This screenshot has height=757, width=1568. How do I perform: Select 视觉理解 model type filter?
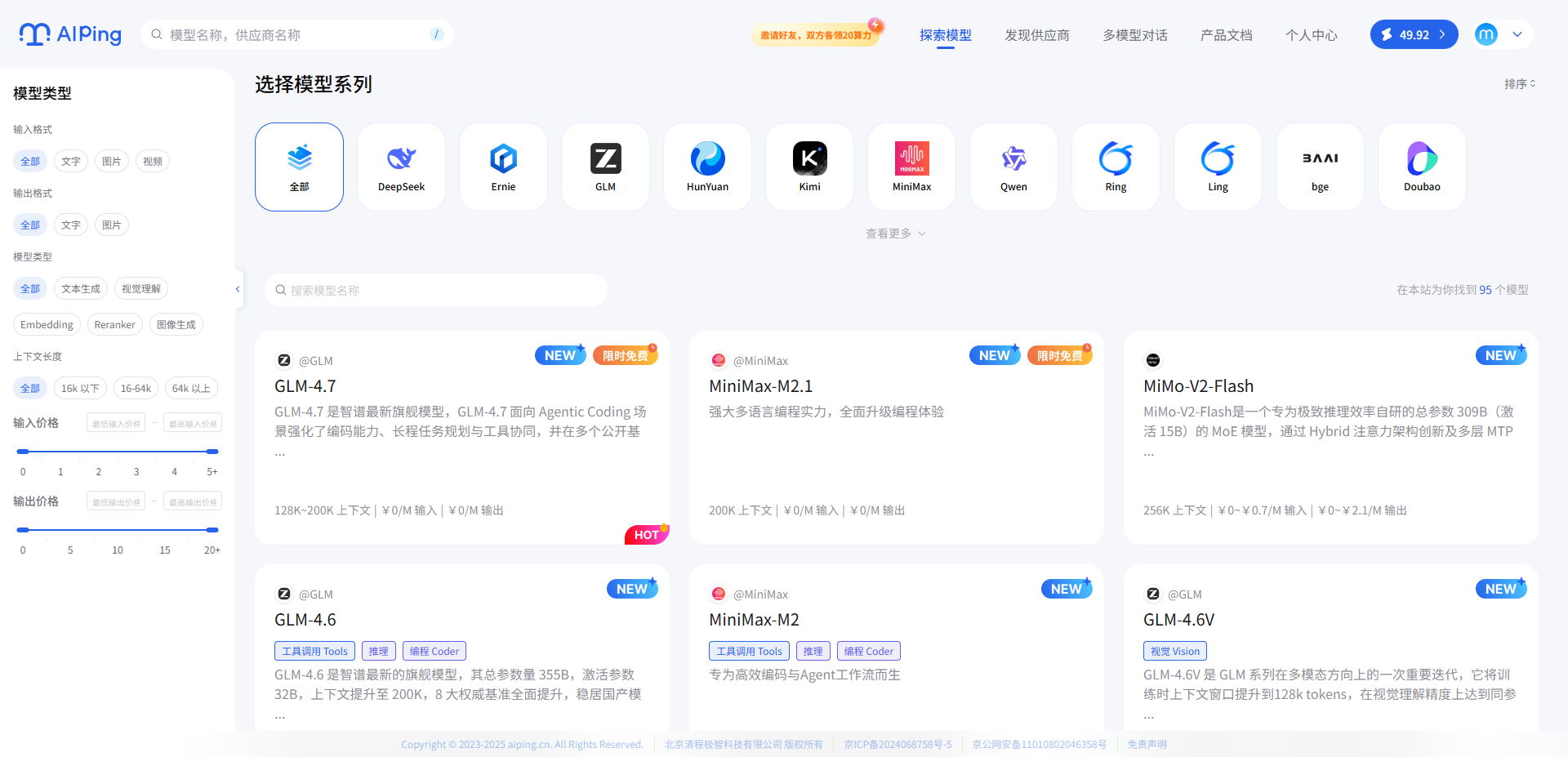tap(141, 288)
